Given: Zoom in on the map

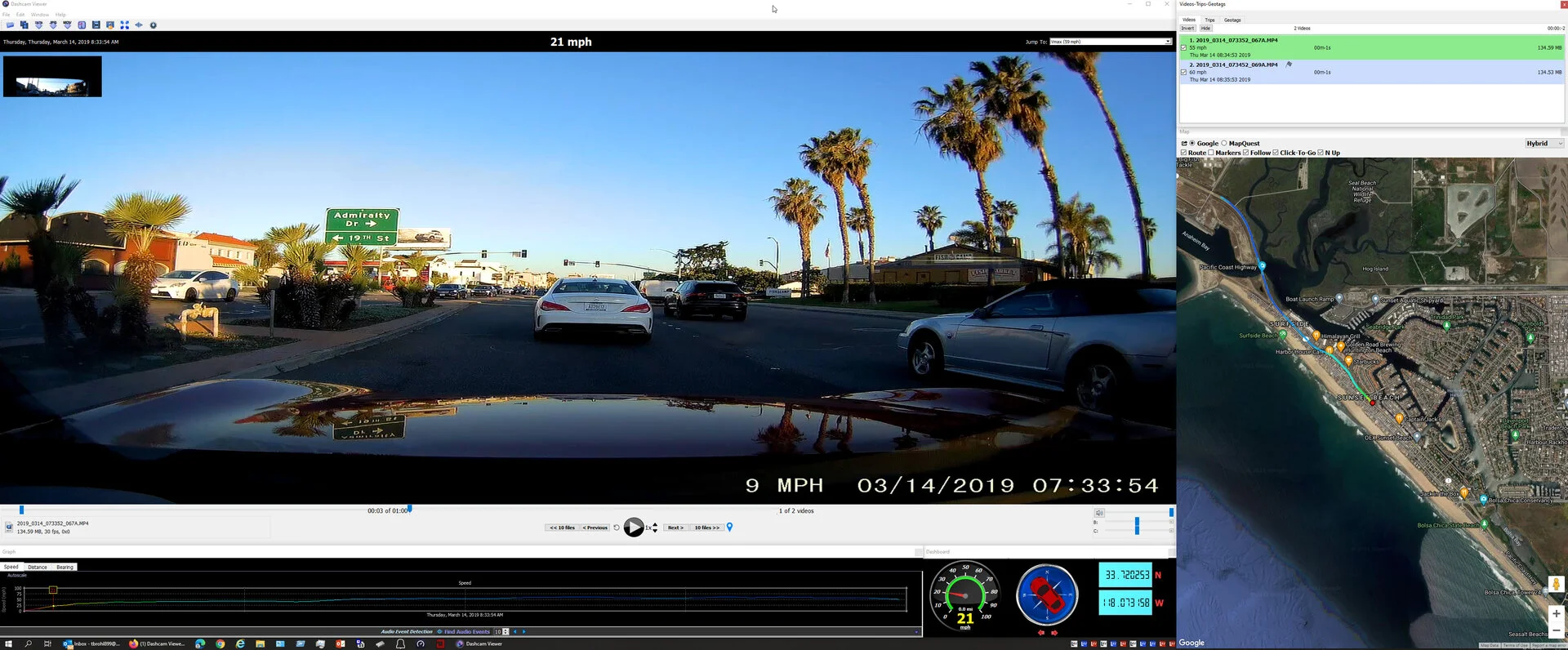Looking at the screenshot, I should 1556,613.
